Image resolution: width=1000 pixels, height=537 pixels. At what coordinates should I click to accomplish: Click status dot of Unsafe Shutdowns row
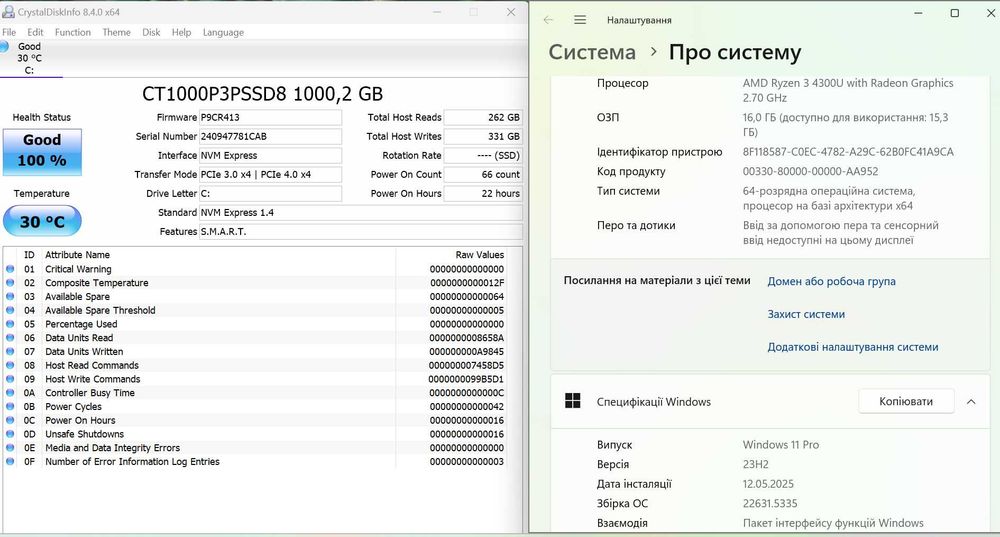coord(10,434)
